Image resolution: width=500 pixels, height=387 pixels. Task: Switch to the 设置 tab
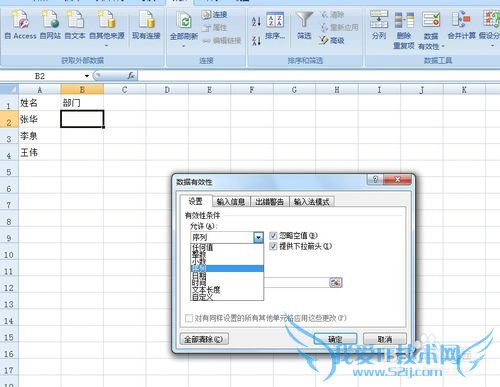tap(196, 201)
